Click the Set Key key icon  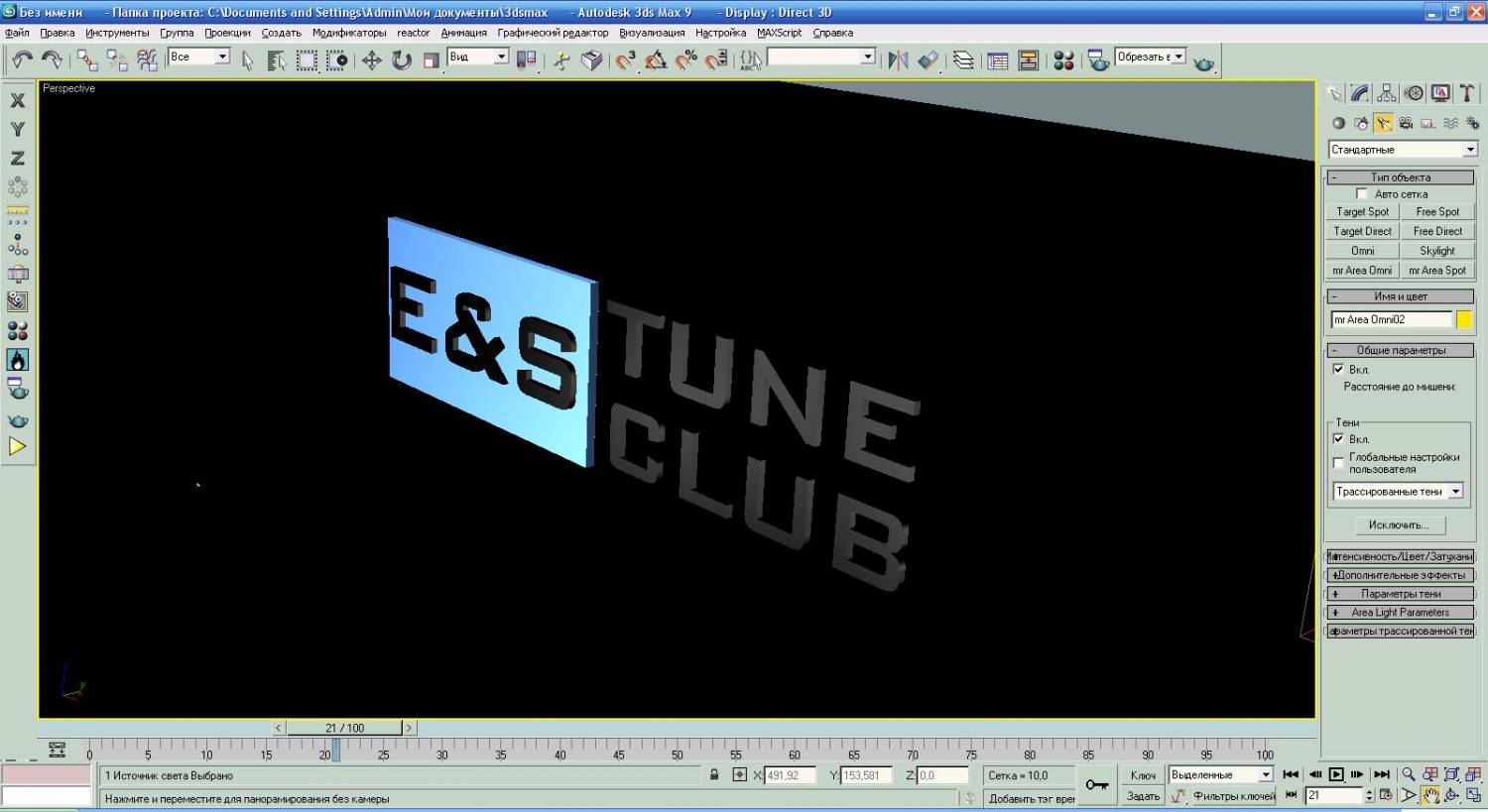[x=1097, y=784]
